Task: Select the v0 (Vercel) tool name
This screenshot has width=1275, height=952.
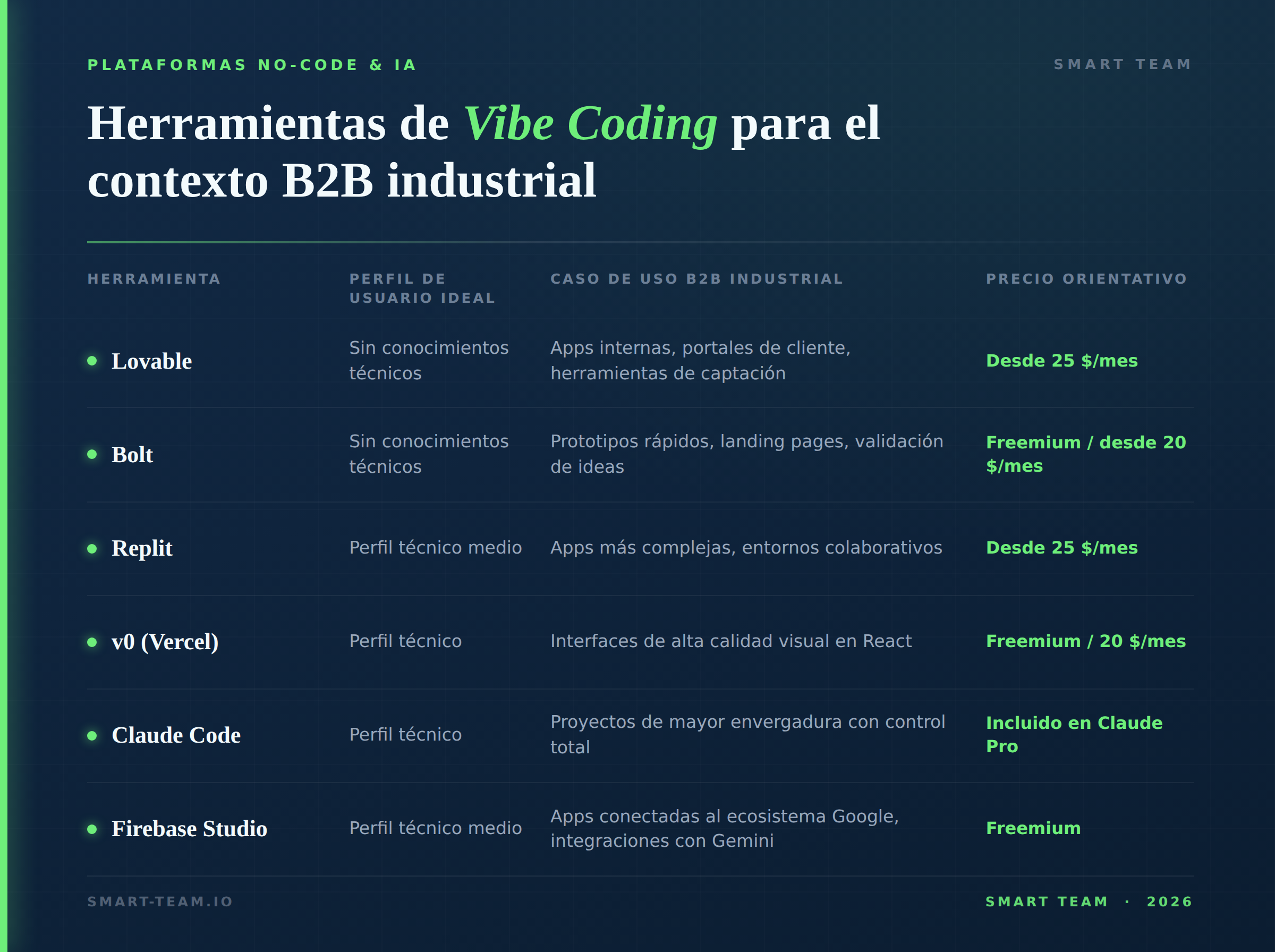Action: pyautogui.click(x=165, y=642)
